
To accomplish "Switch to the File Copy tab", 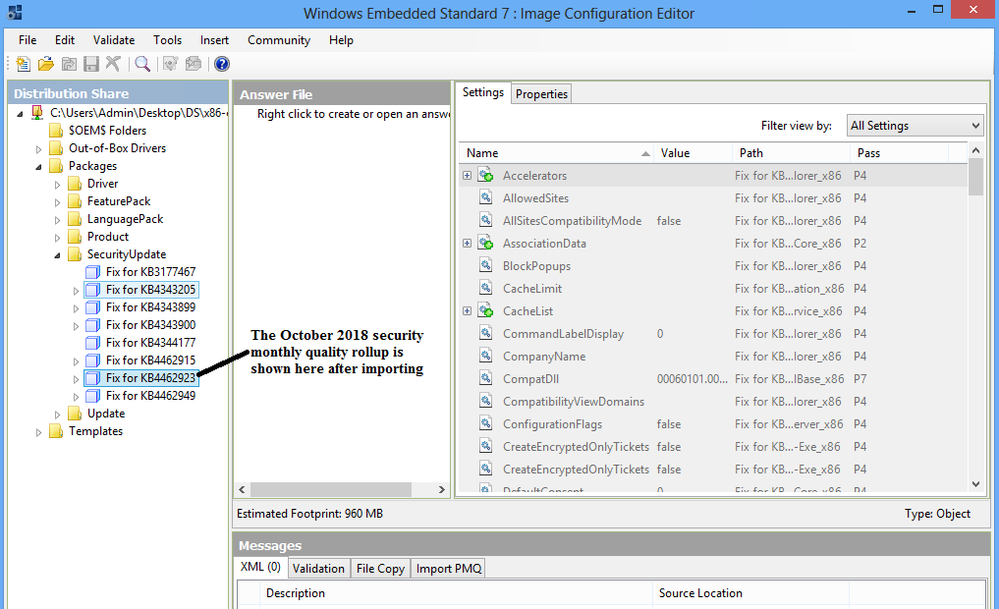I will pos(380,568).
